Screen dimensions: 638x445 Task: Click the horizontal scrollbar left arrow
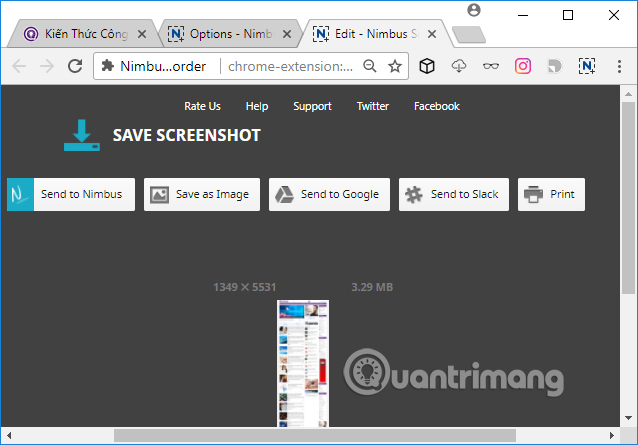point(9,436)
